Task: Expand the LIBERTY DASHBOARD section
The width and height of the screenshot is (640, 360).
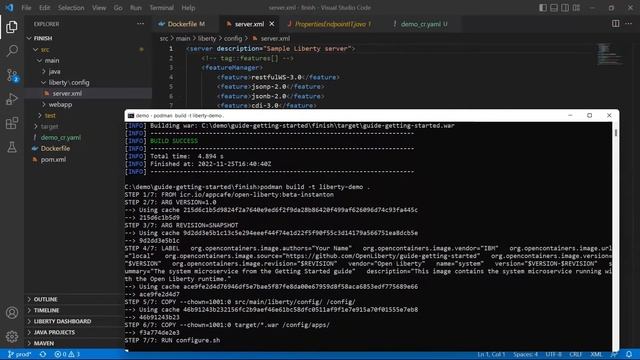Action: 62,321
